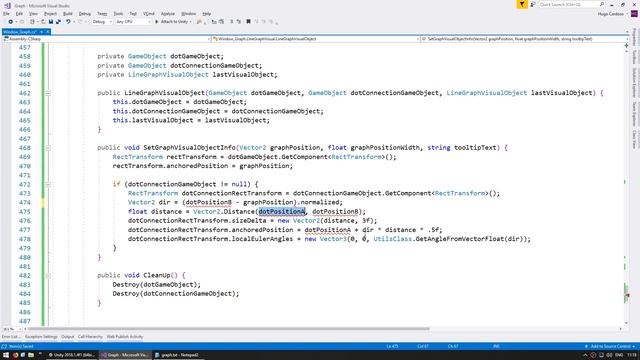Click Attach to Unity run button
Screen dimensions: 640x360
coord(171,22)
